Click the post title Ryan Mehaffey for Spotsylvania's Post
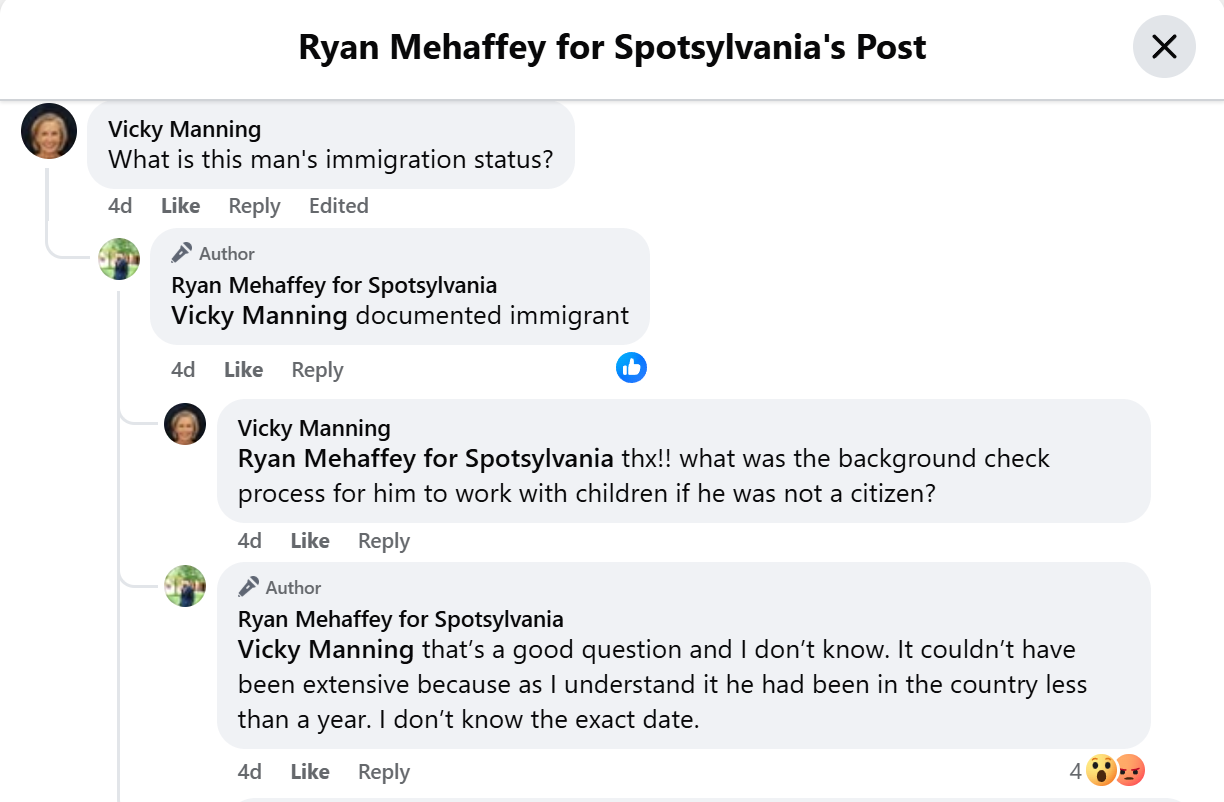This screenshot has height=802, width=1224. pos(611,46)
